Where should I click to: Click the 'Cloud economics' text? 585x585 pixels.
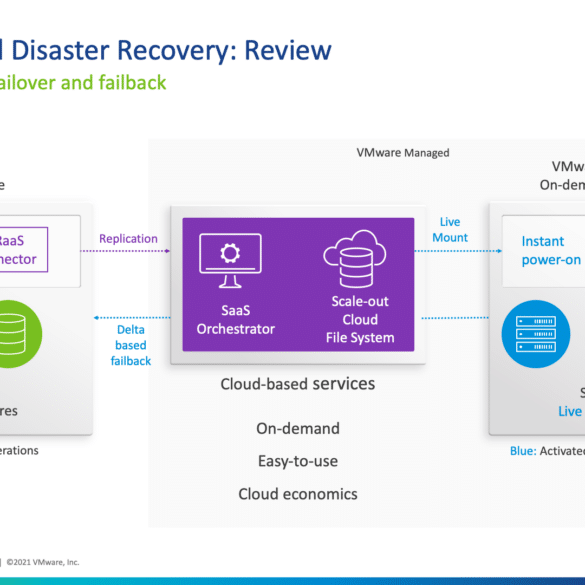point(298,494)
